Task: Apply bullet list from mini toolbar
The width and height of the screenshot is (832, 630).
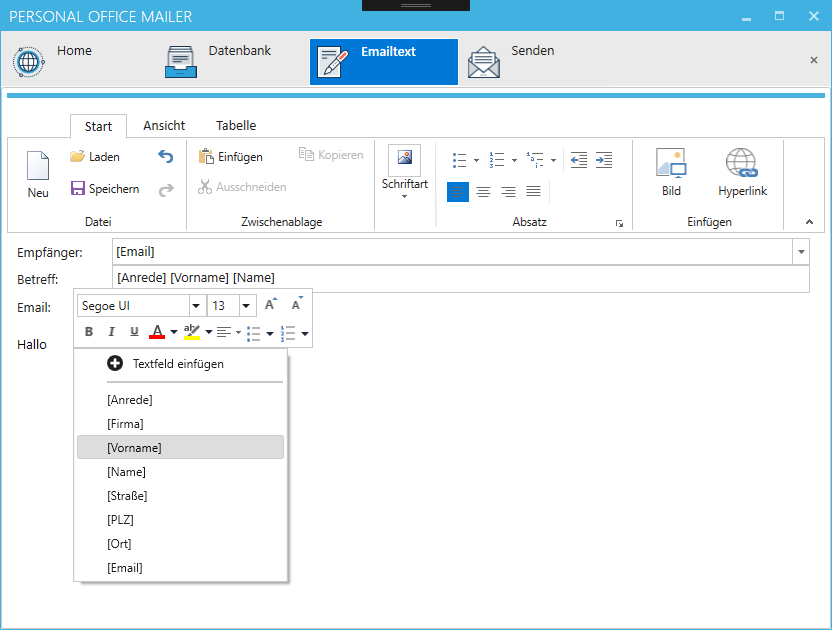Action: point(254,333)
